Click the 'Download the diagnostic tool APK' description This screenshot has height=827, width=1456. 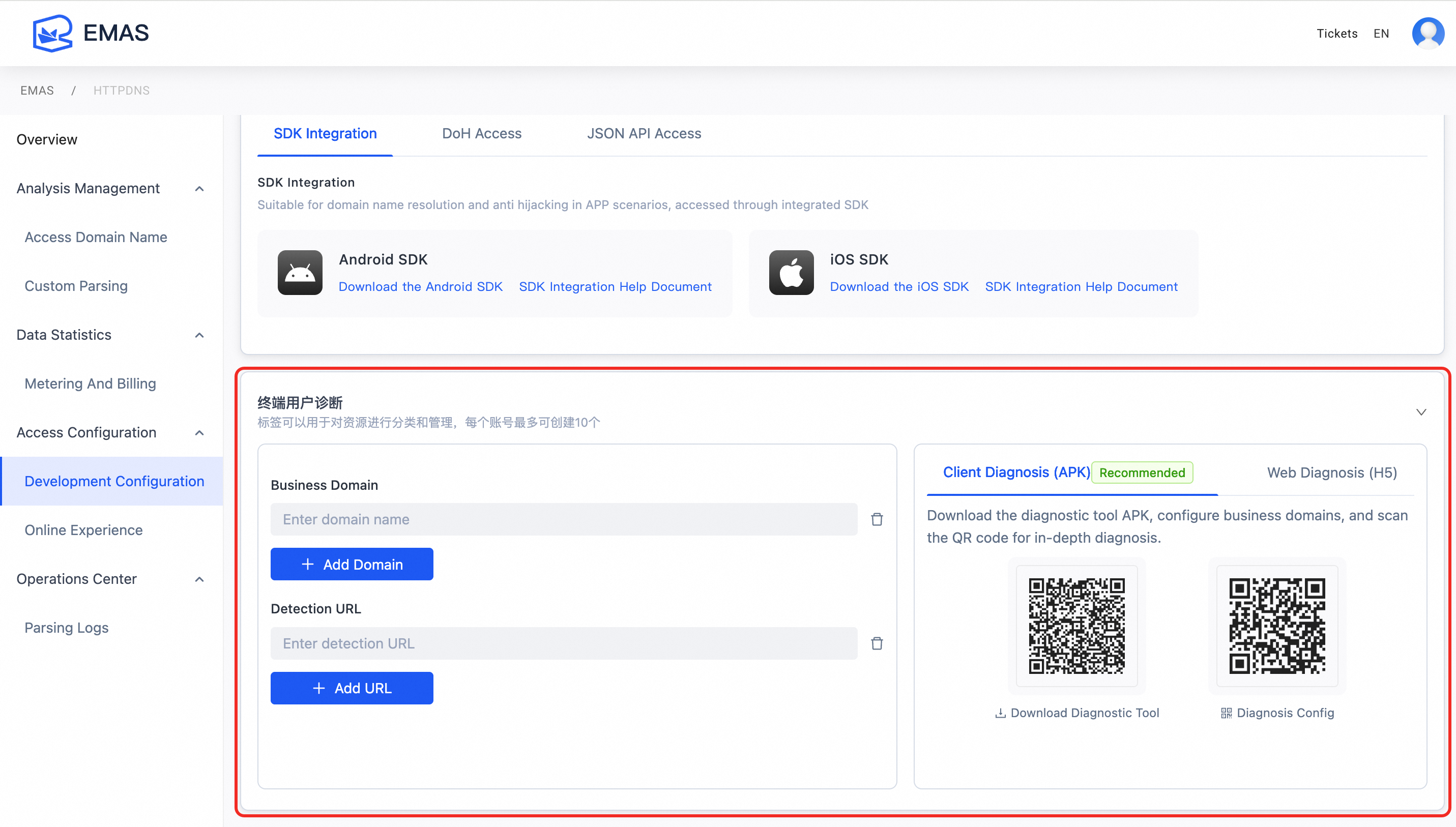(1168, 526)
